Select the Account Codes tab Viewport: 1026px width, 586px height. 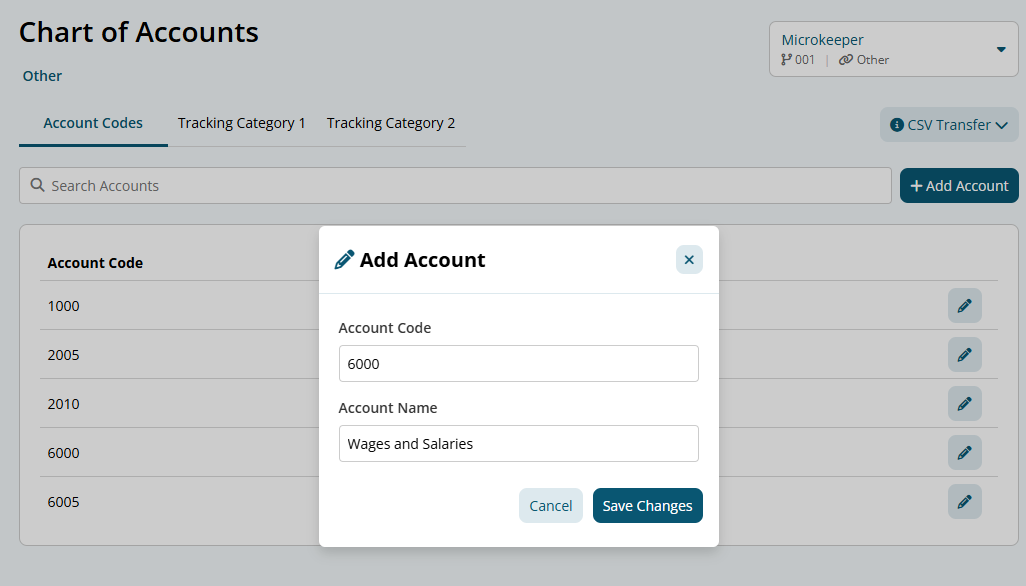93,123
